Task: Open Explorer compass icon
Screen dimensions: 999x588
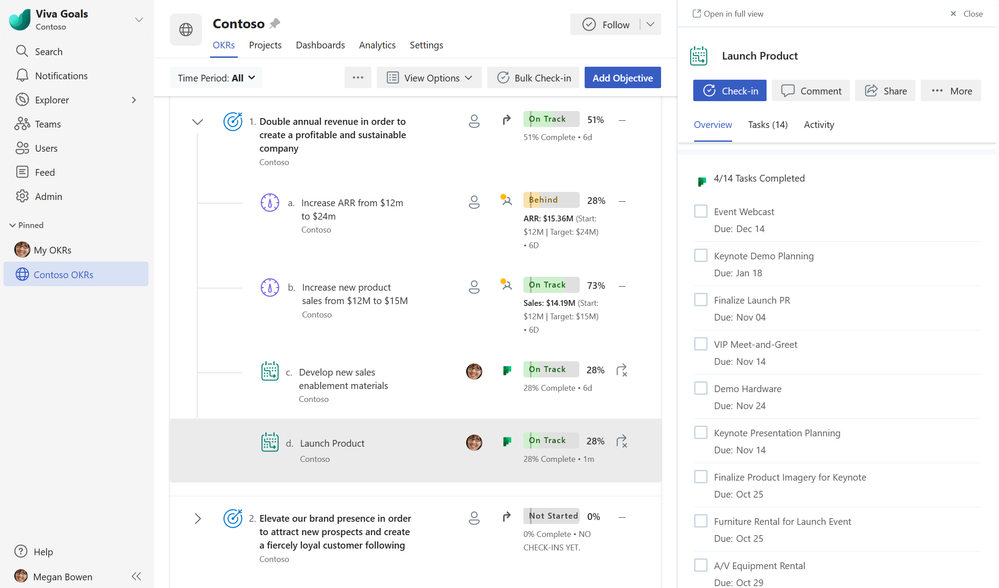Action: 22,99
